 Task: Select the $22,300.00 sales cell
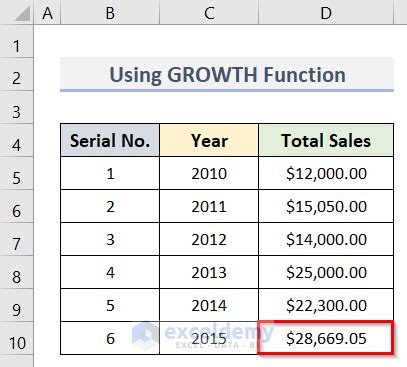326,305
